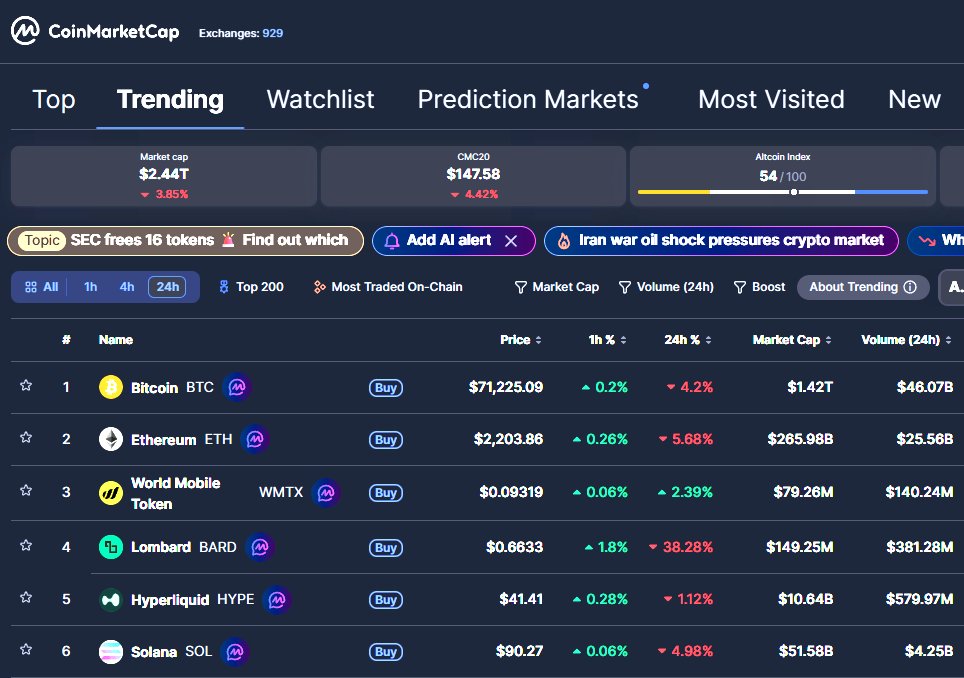Click Buy for Lombard
Image resolution: width=964 pixels, height=678 pixels.
point(385,548)
